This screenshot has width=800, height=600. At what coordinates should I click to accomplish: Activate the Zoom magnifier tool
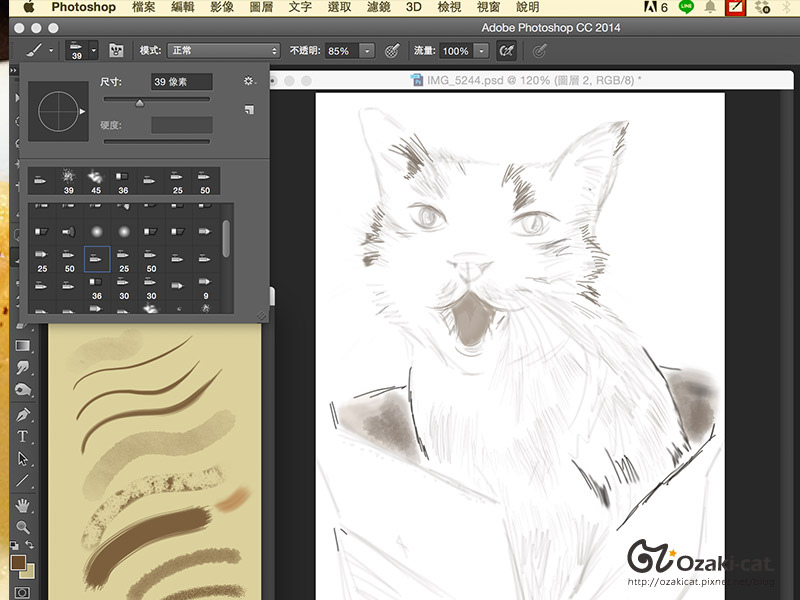coord(22,526)
